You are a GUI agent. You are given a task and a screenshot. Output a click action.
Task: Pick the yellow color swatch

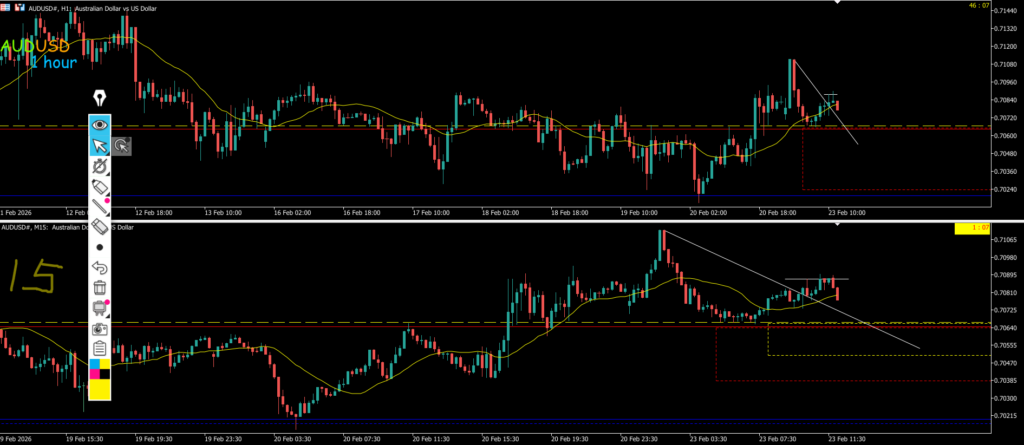click(x=100, y=389)
